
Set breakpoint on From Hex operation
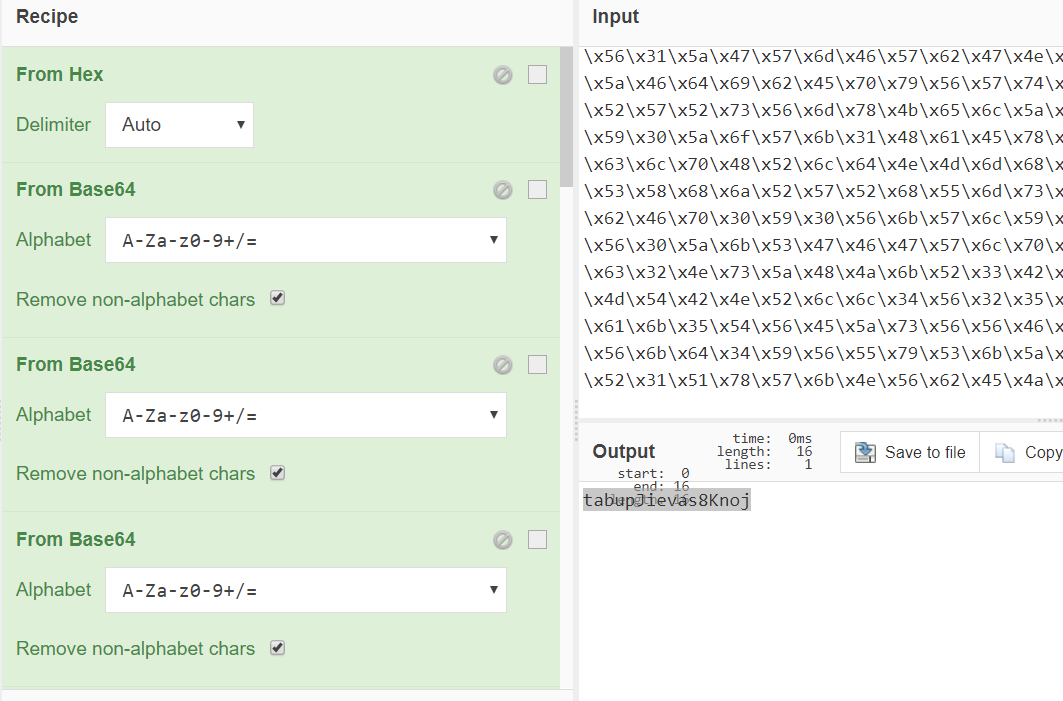pyautogui.click(x=537, y=75)
